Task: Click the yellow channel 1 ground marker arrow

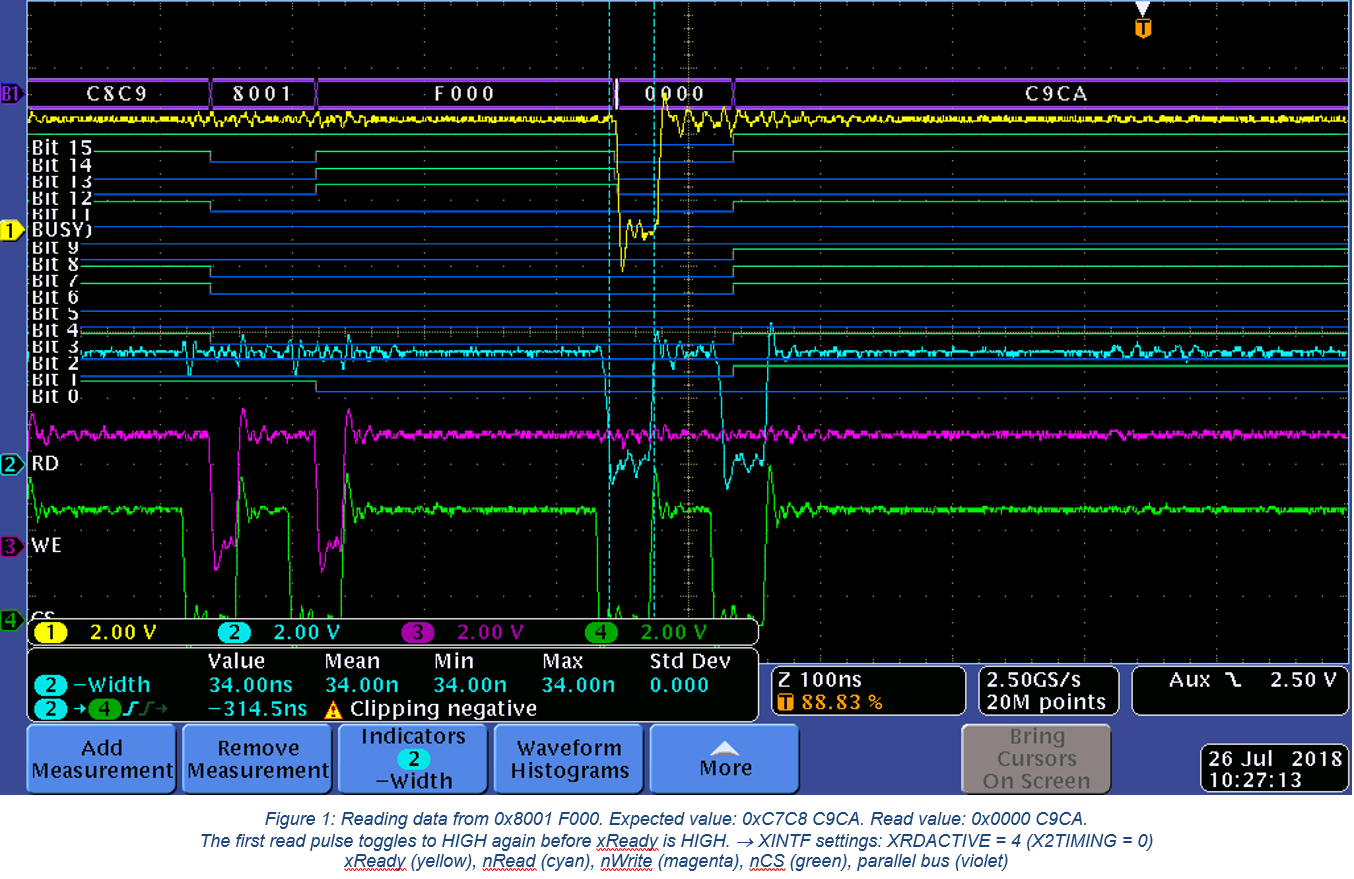Action: pos(10,230)
